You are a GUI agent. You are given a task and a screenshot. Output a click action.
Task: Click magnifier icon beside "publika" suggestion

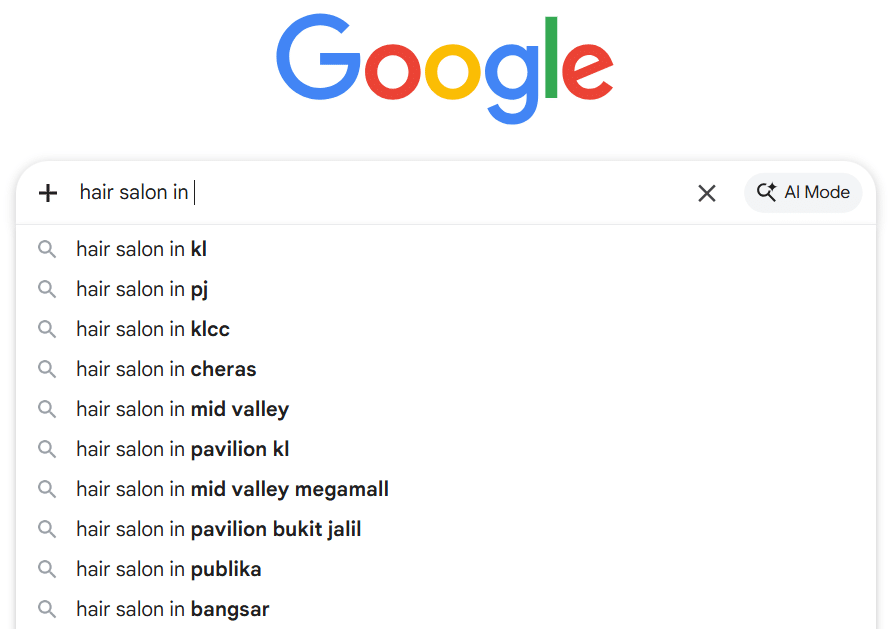pyautogui.click(x=47, y=569)
